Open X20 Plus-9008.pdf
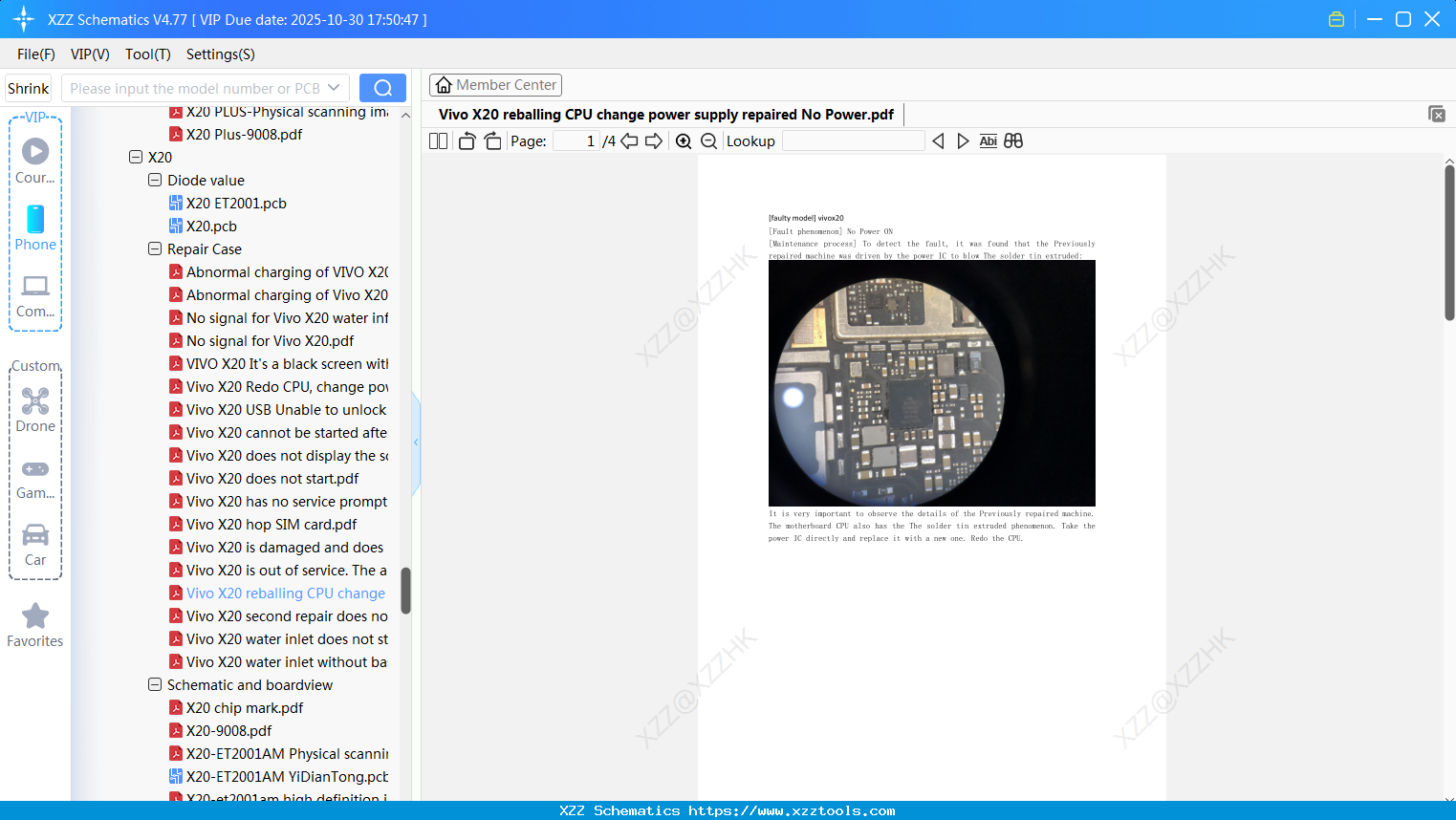The width and height of the screenshot is (1456, 820). click(244, 134)
